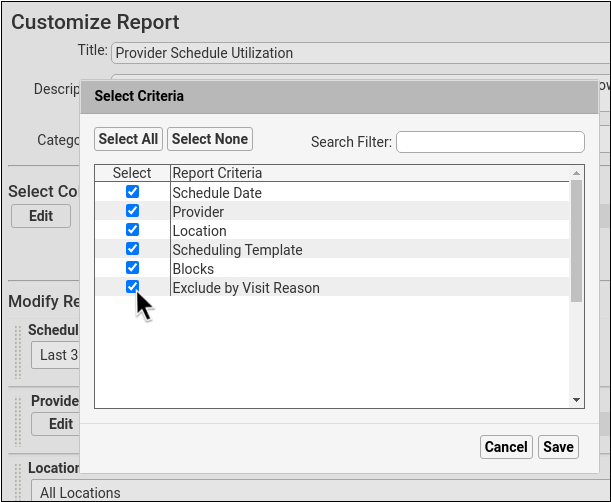The image size is (611, 502).
Task: Deselect the Location checkbox
Action: [x=132, y=230]
